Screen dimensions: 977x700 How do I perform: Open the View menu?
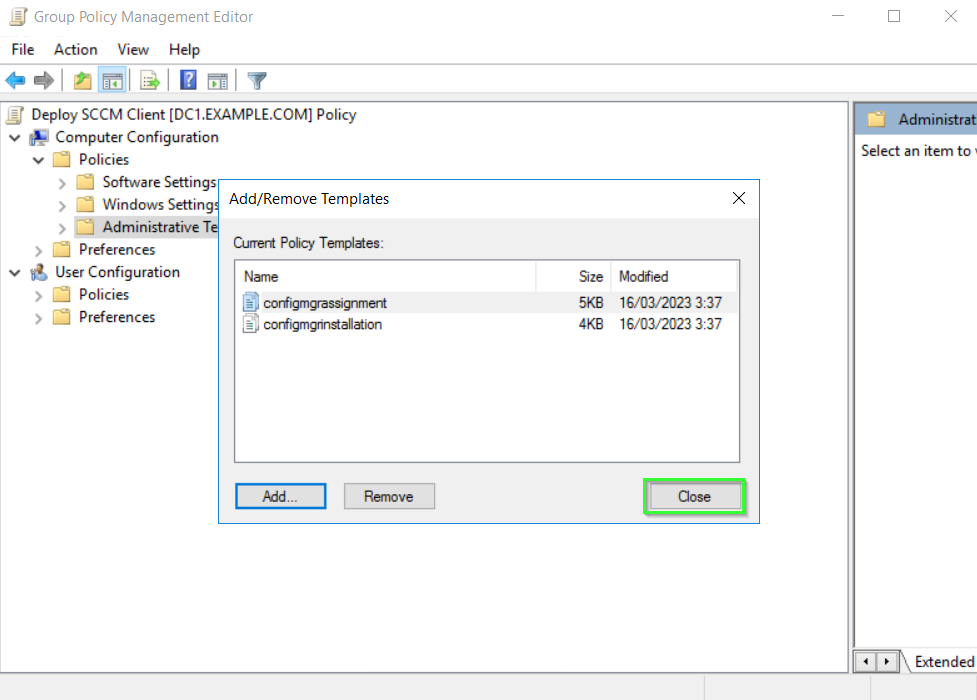coord(132,49)
